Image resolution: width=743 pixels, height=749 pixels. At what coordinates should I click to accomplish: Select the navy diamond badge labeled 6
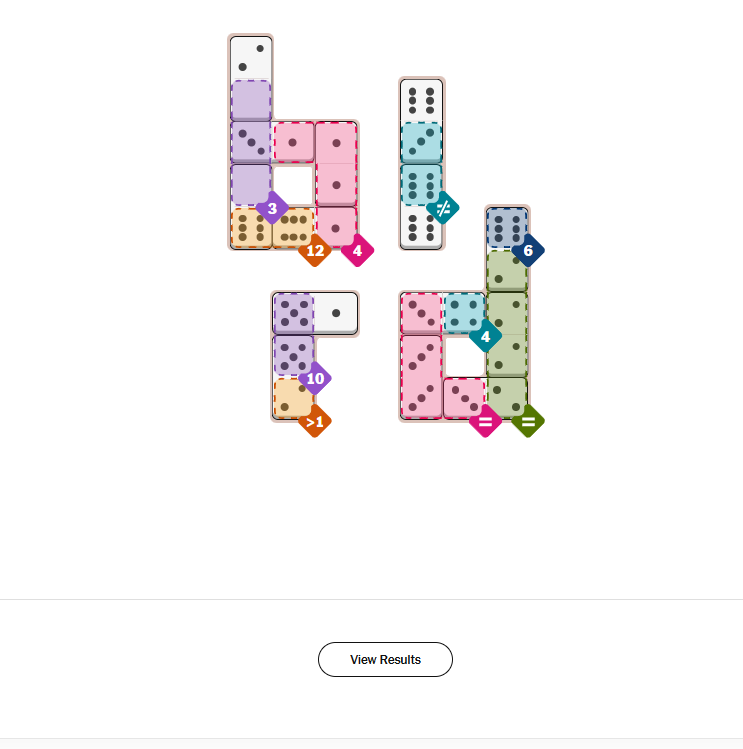pos(528,250)
